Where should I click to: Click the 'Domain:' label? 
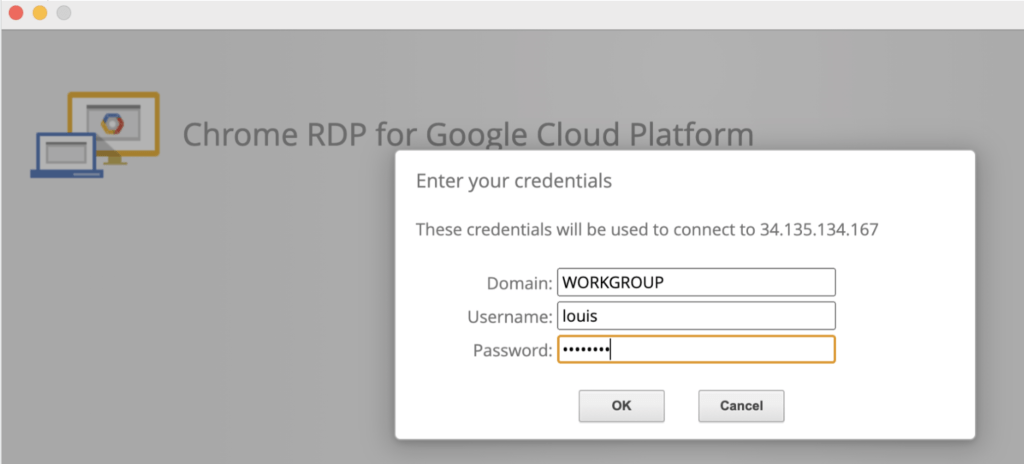pos(519,284)
